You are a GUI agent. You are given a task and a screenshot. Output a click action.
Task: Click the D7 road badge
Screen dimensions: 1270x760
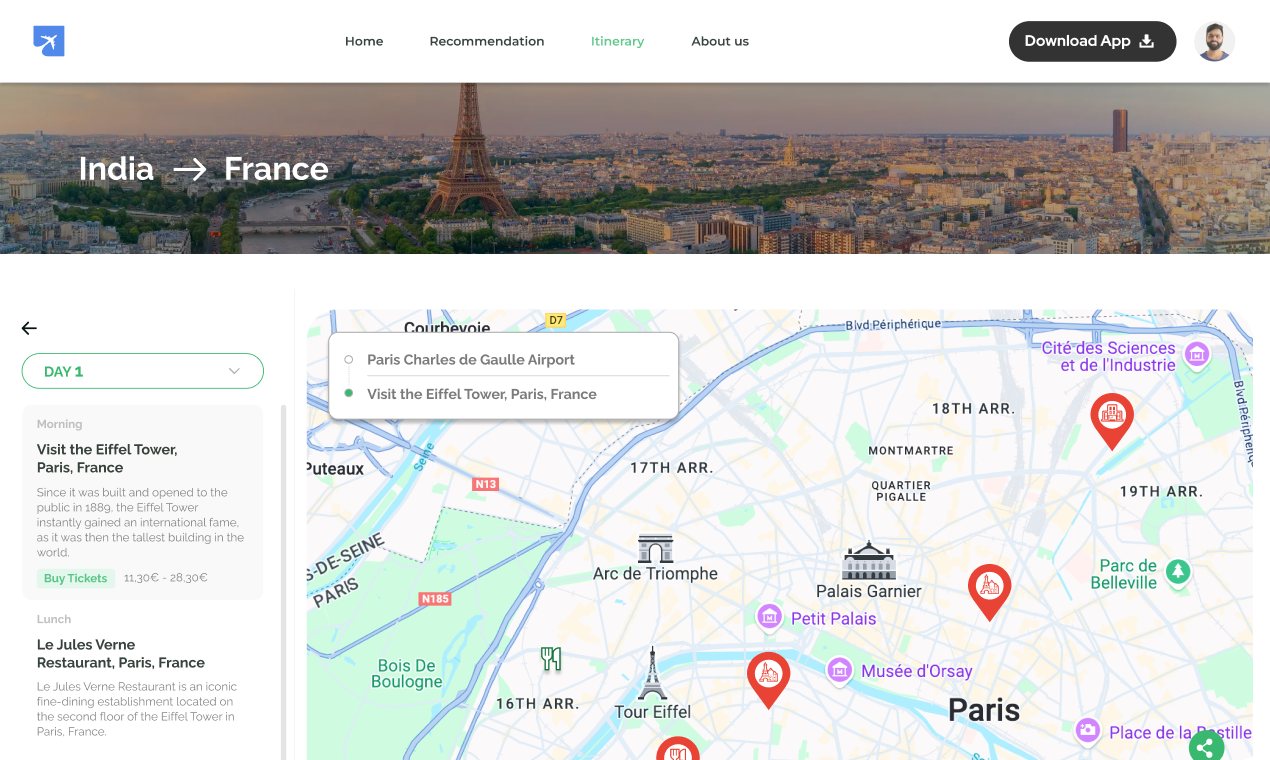pyautogui.click(x=555, y=321)
